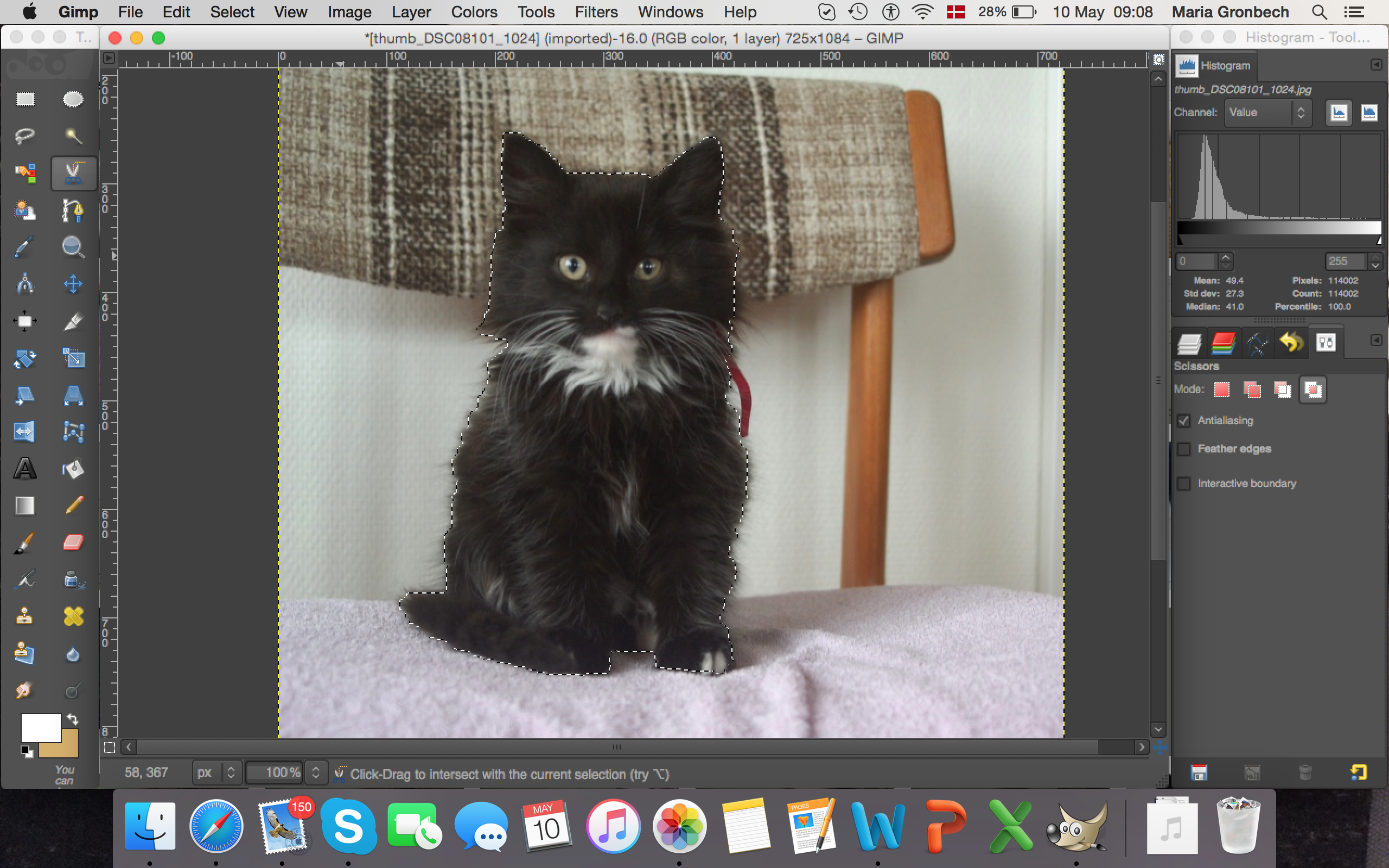Click the linear histogram button
1389x868 pixels.
point(1339,112)
